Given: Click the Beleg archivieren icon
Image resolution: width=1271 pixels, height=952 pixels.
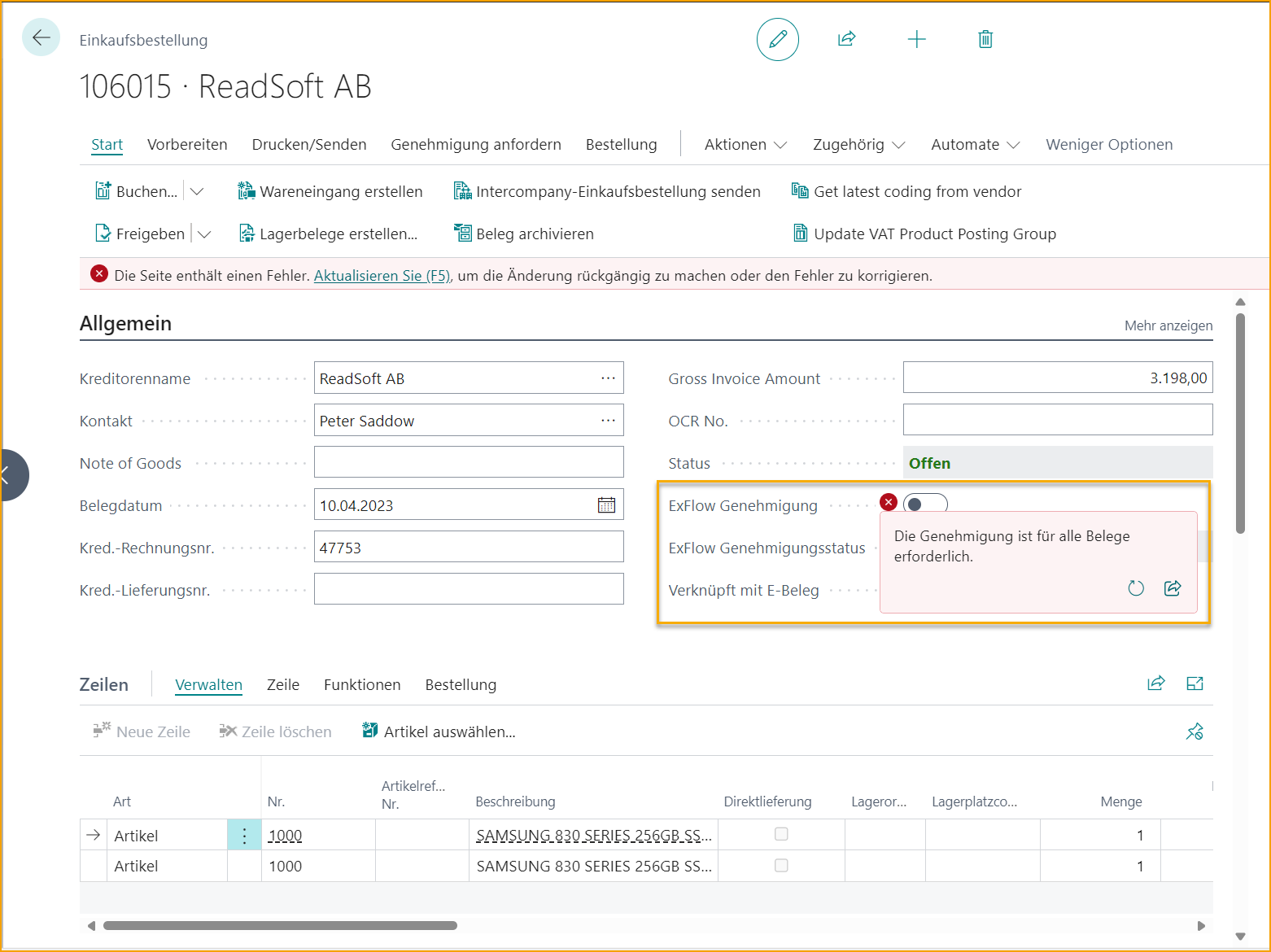Looking at the screenshot, I should click(x=464, y=234).
